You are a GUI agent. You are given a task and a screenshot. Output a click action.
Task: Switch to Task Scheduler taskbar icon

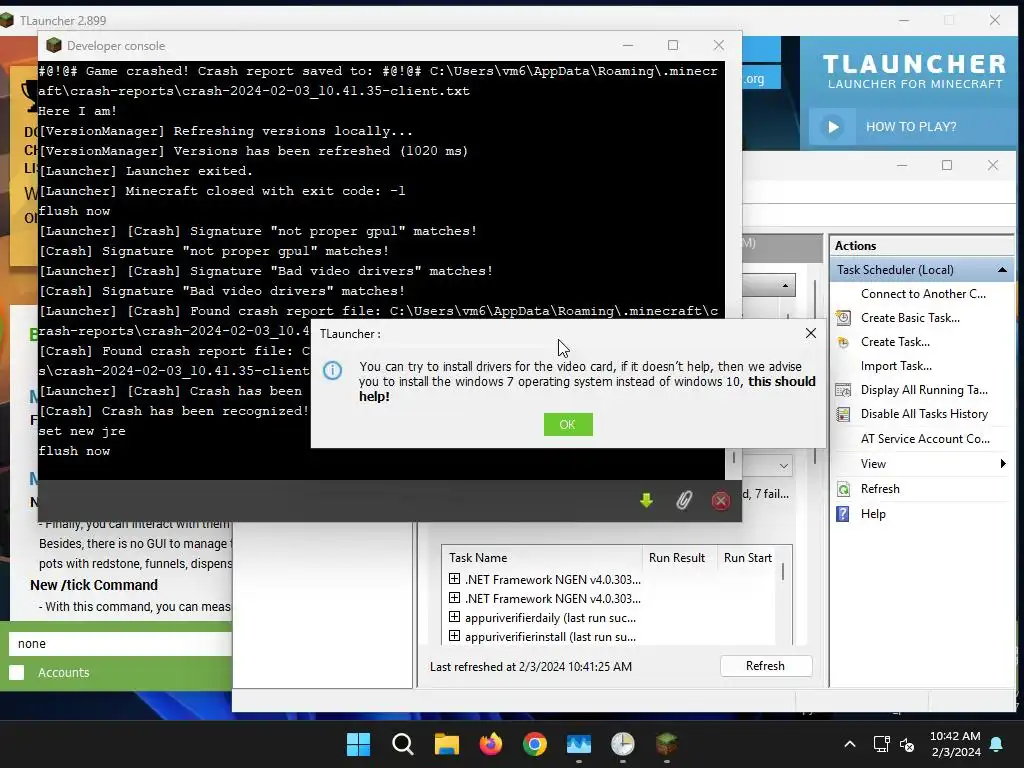622,744
